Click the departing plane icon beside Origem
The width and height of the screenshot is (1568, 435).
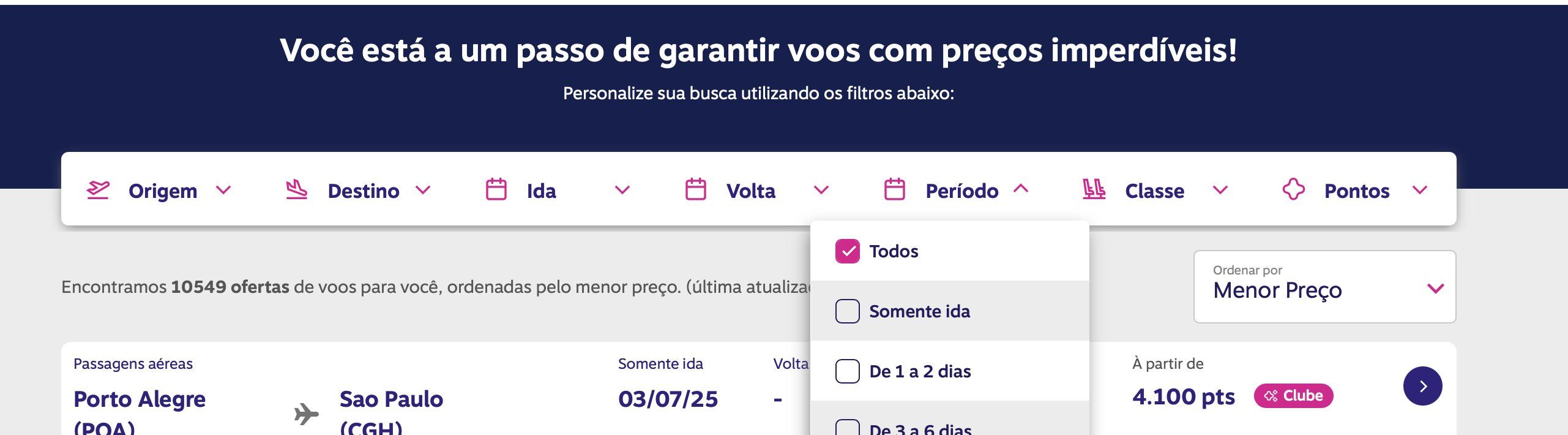[x=98, y=190]
